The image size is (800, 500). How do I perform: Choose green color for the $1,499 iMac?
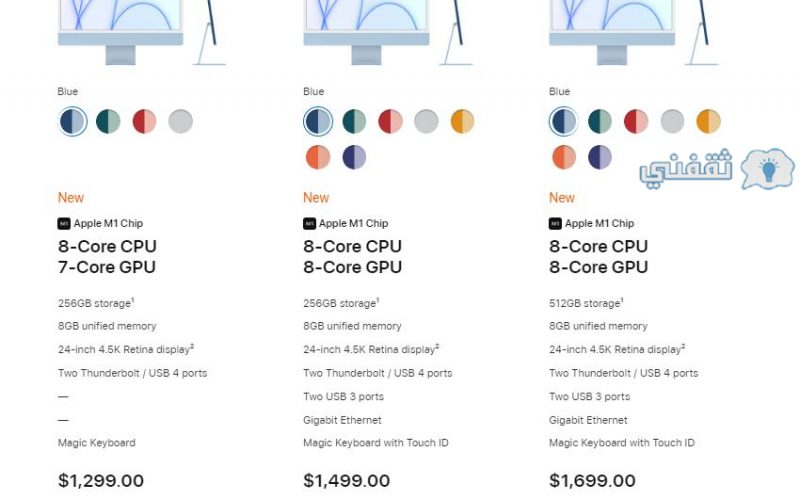pos(354,121)
